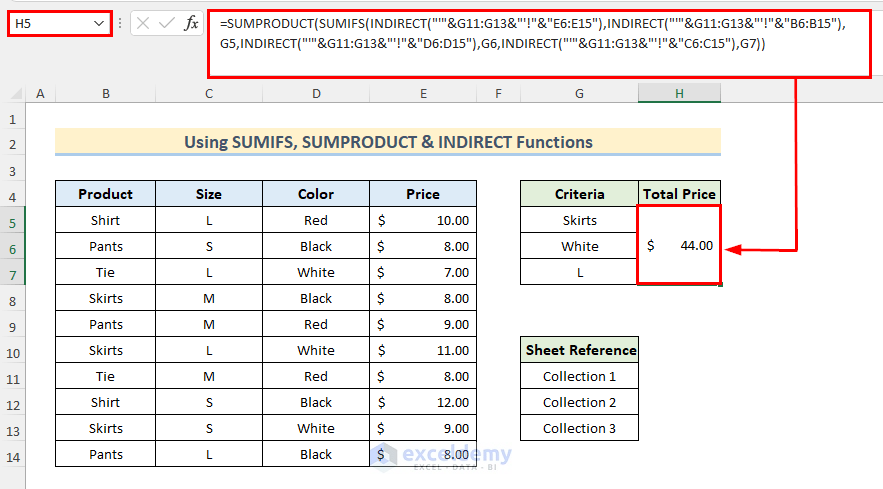This screenshot has width=883, height=489.
Task: Click inside the SUMPRODUCT formula bar
Action: [x=539, y=44]
